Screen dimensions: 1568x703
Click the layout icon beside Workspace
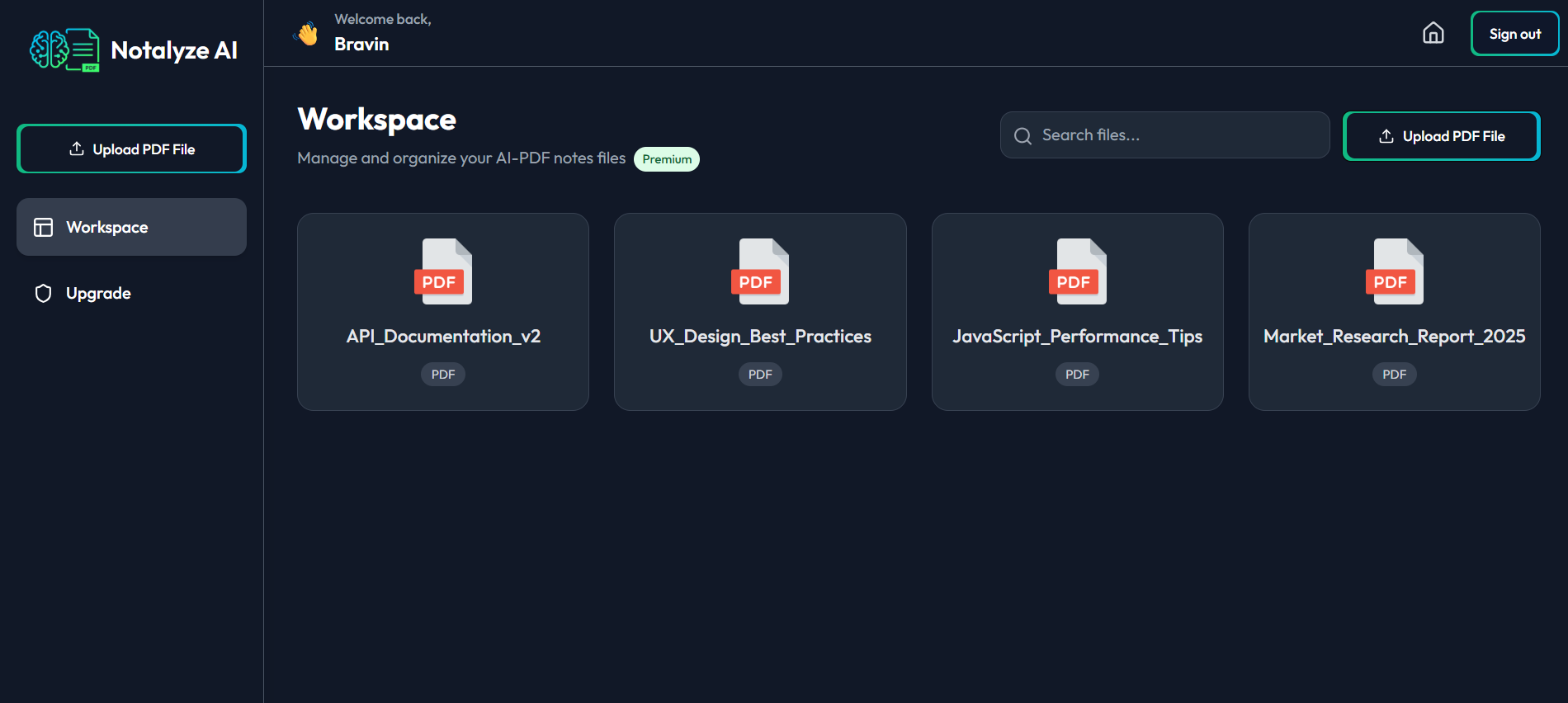[43, 227]
